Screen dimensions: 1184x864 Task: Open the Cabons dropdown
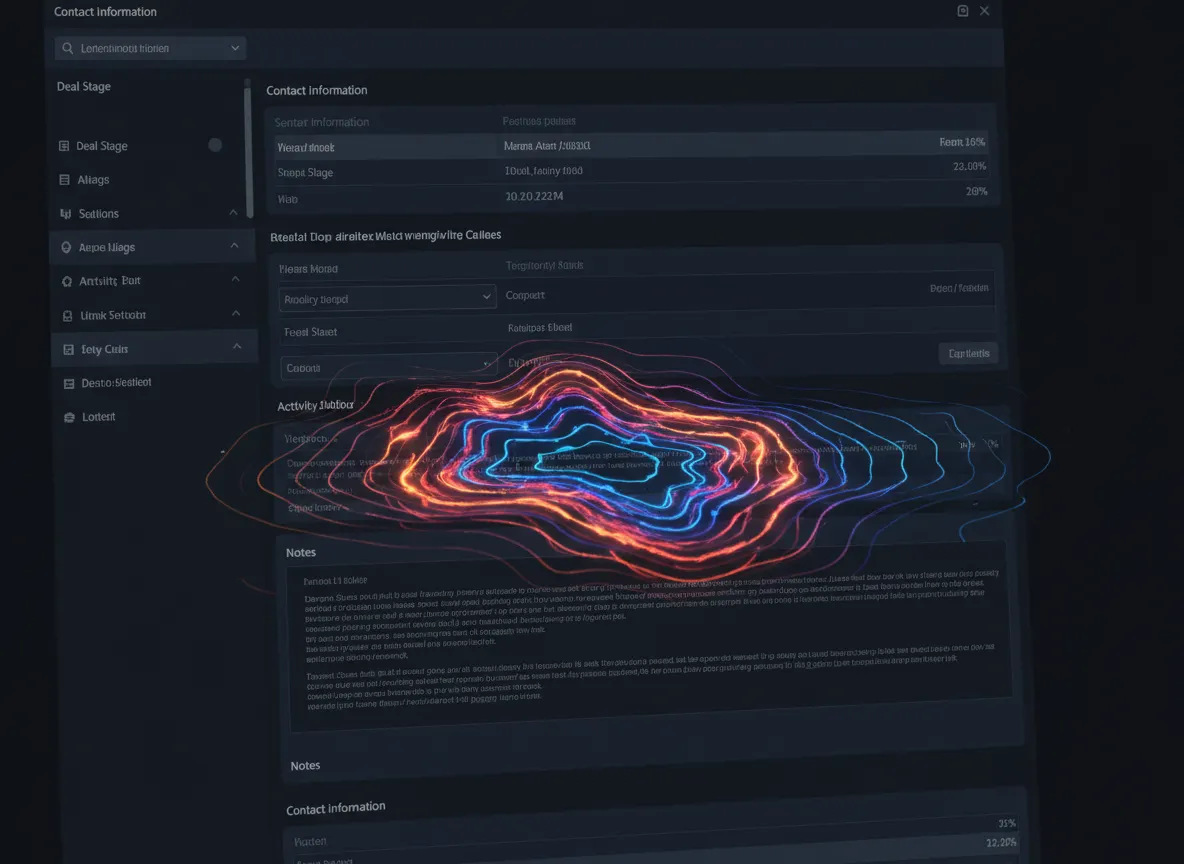click(389, 366)
